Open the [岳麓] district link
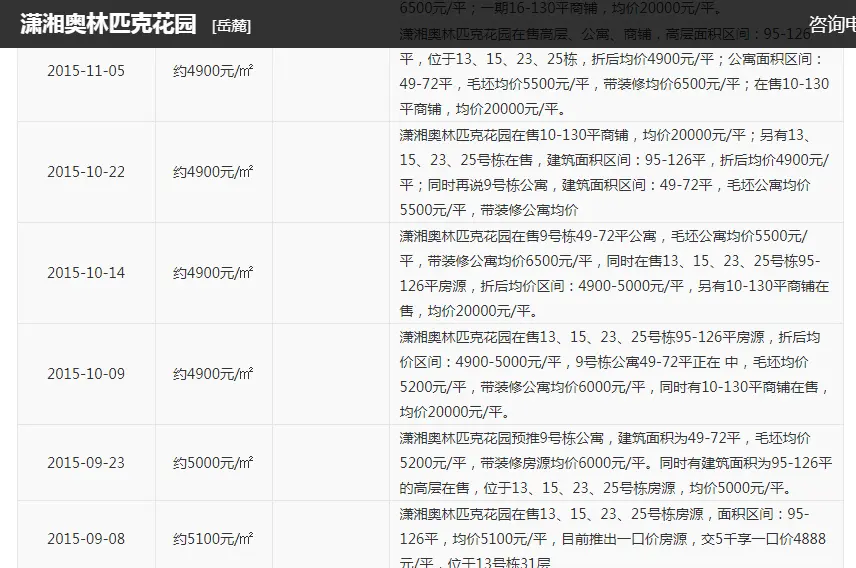The height and width of the screenshot is (568, 856). 231,26
